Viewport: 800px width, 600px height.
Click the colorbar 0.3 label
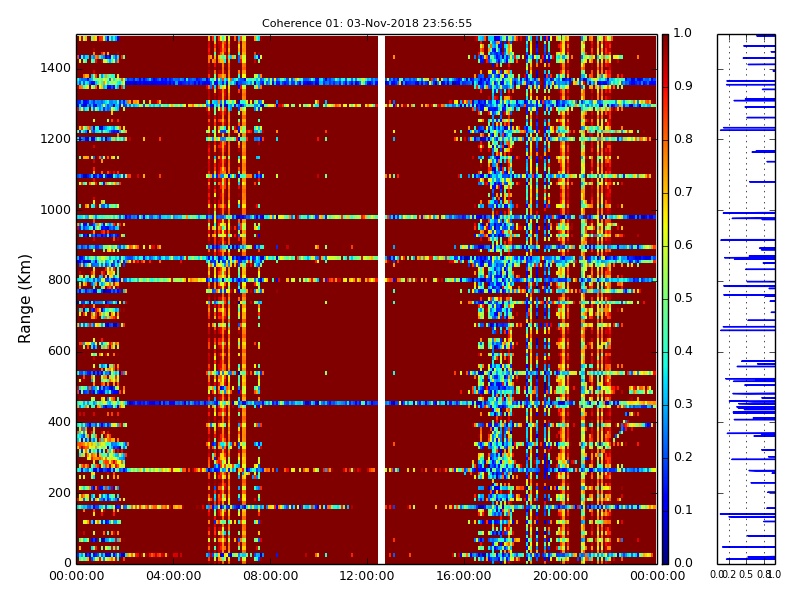point(683,404)
